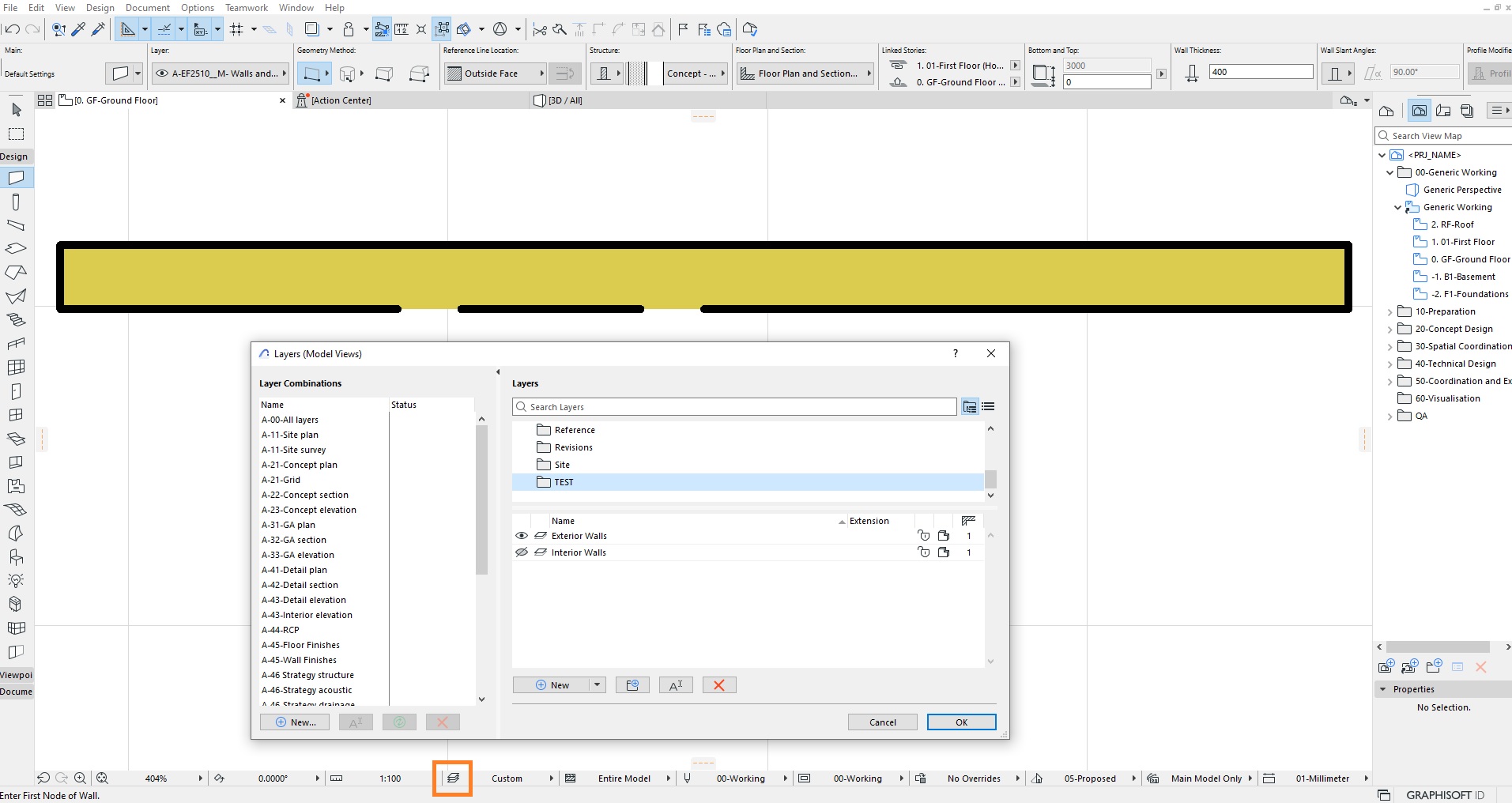
Task: Open the layer dropdown A-EF2510__M- Walls and...
Action: 221,74
